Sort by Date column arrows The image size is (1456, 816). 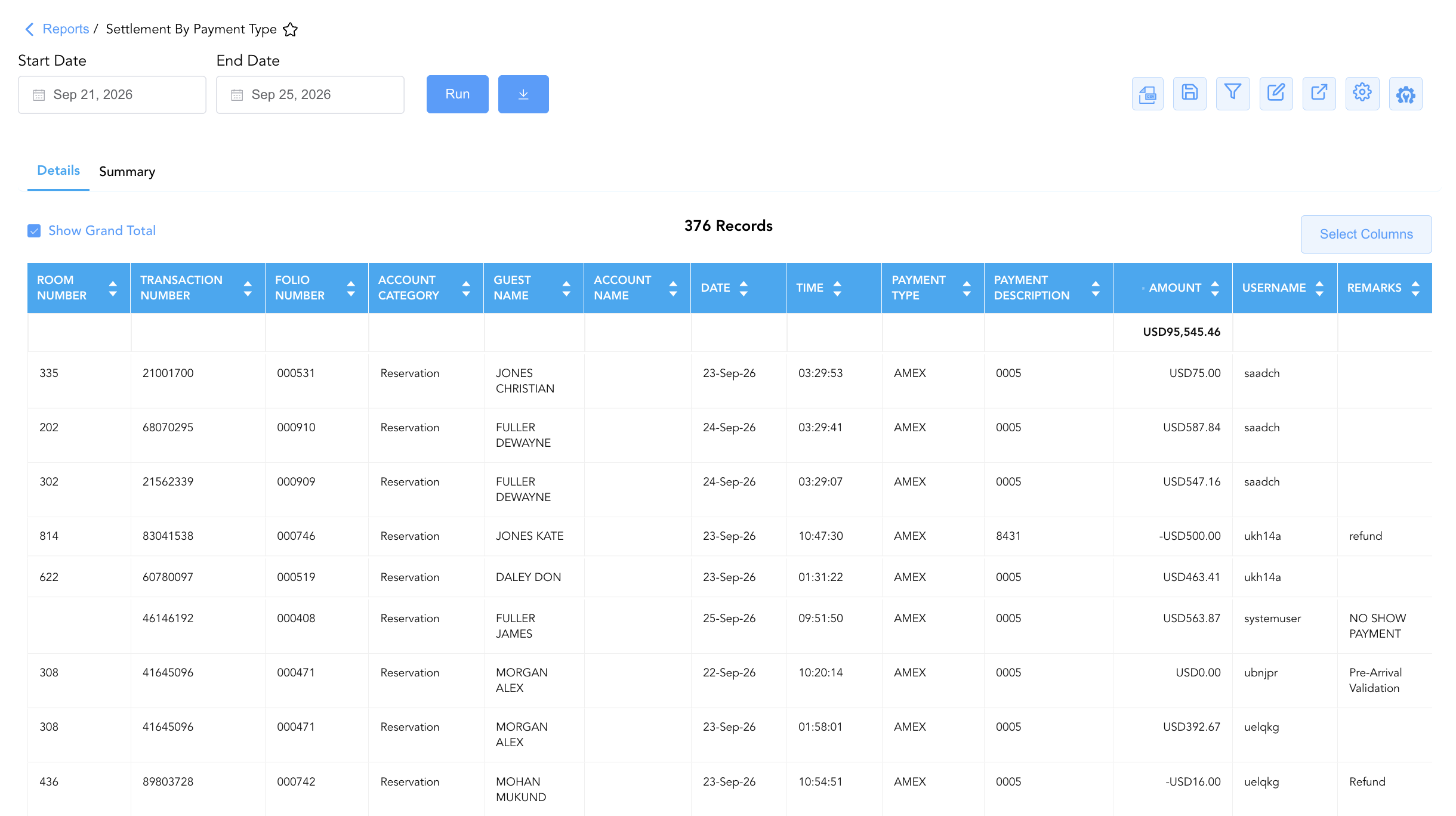pyautogui.click(x=744, y=289)
